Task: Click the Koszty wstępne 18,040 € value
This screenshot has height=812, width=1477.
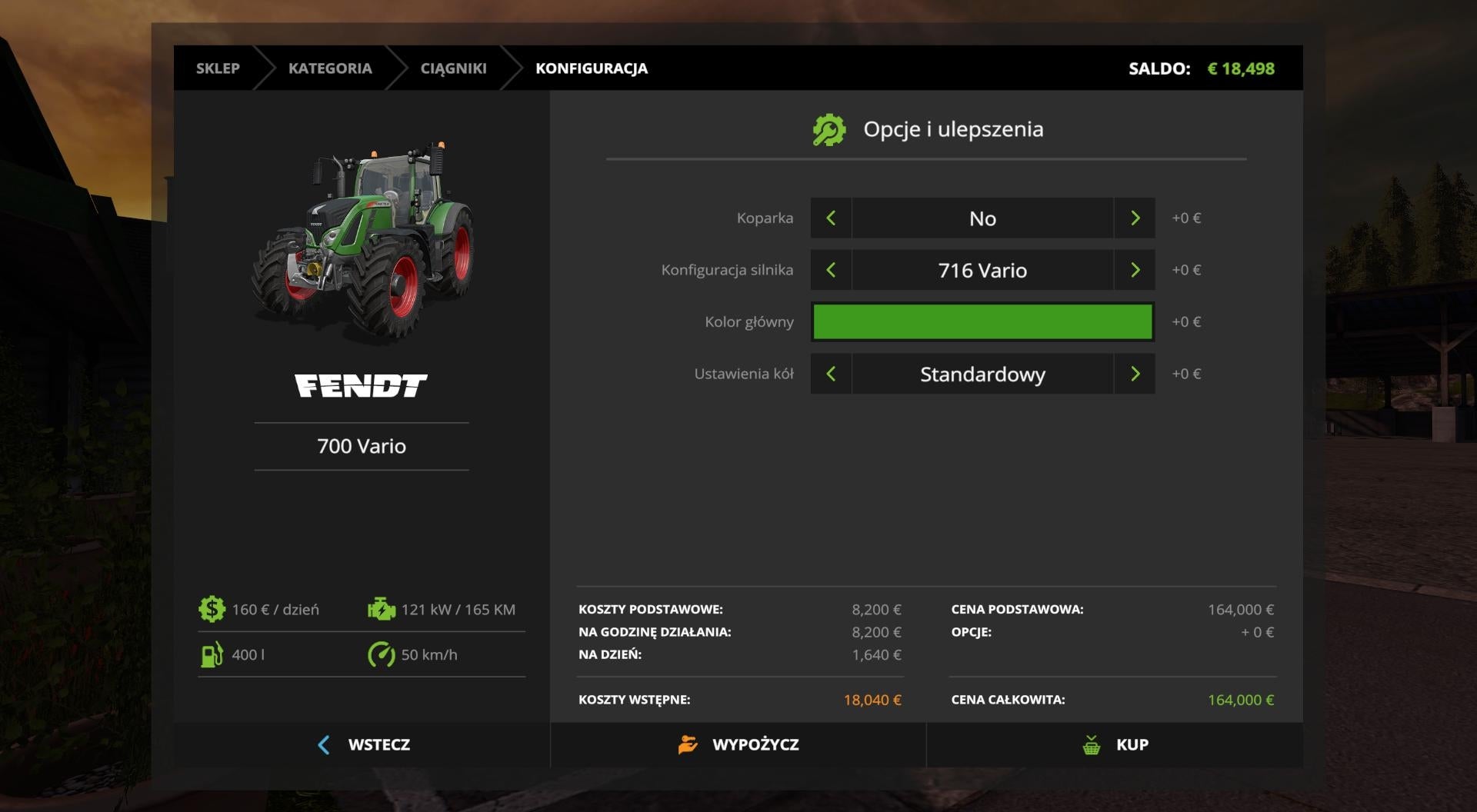Action: pos(872,700)
